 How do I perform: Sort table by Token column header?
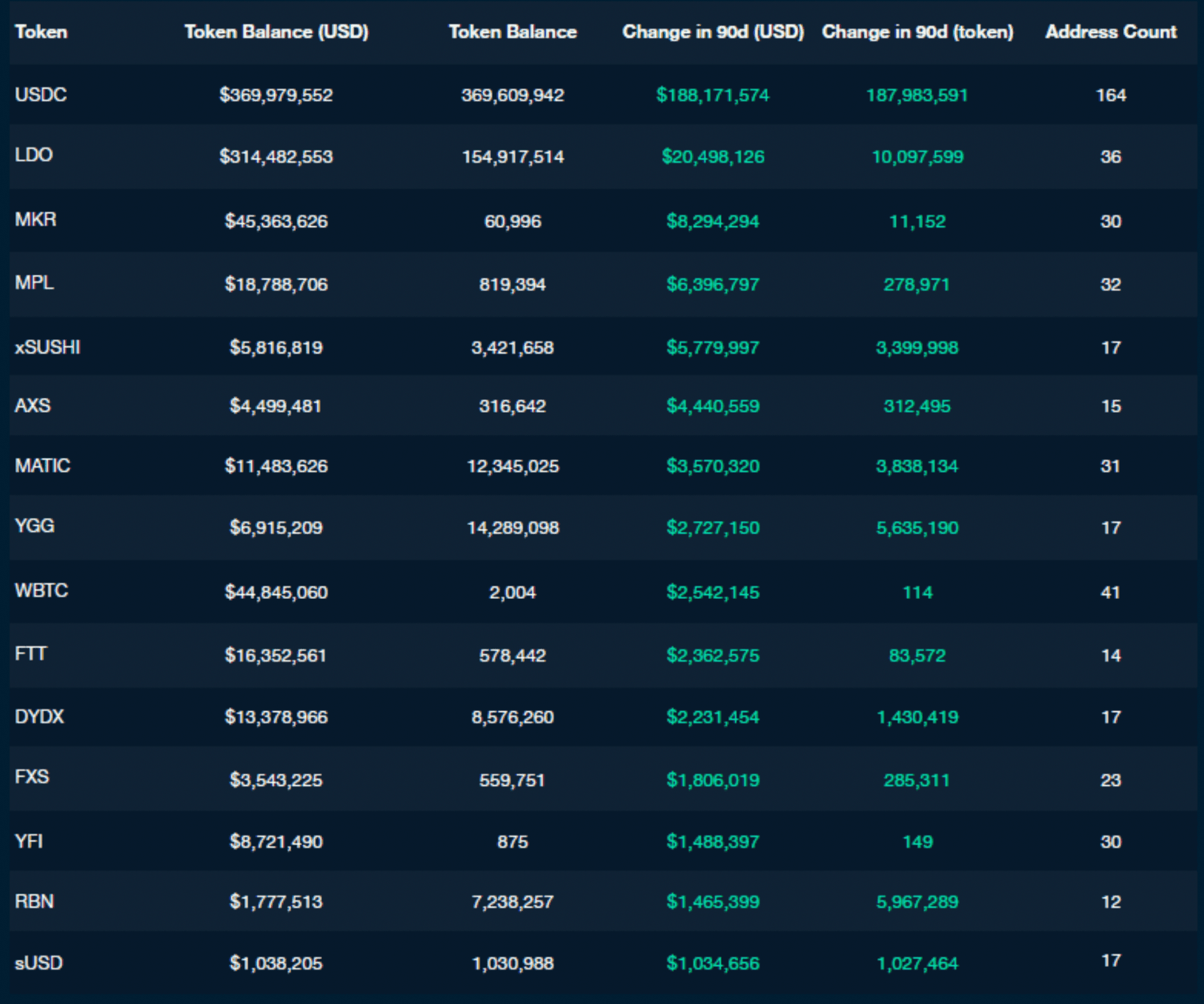click(40, 33)
